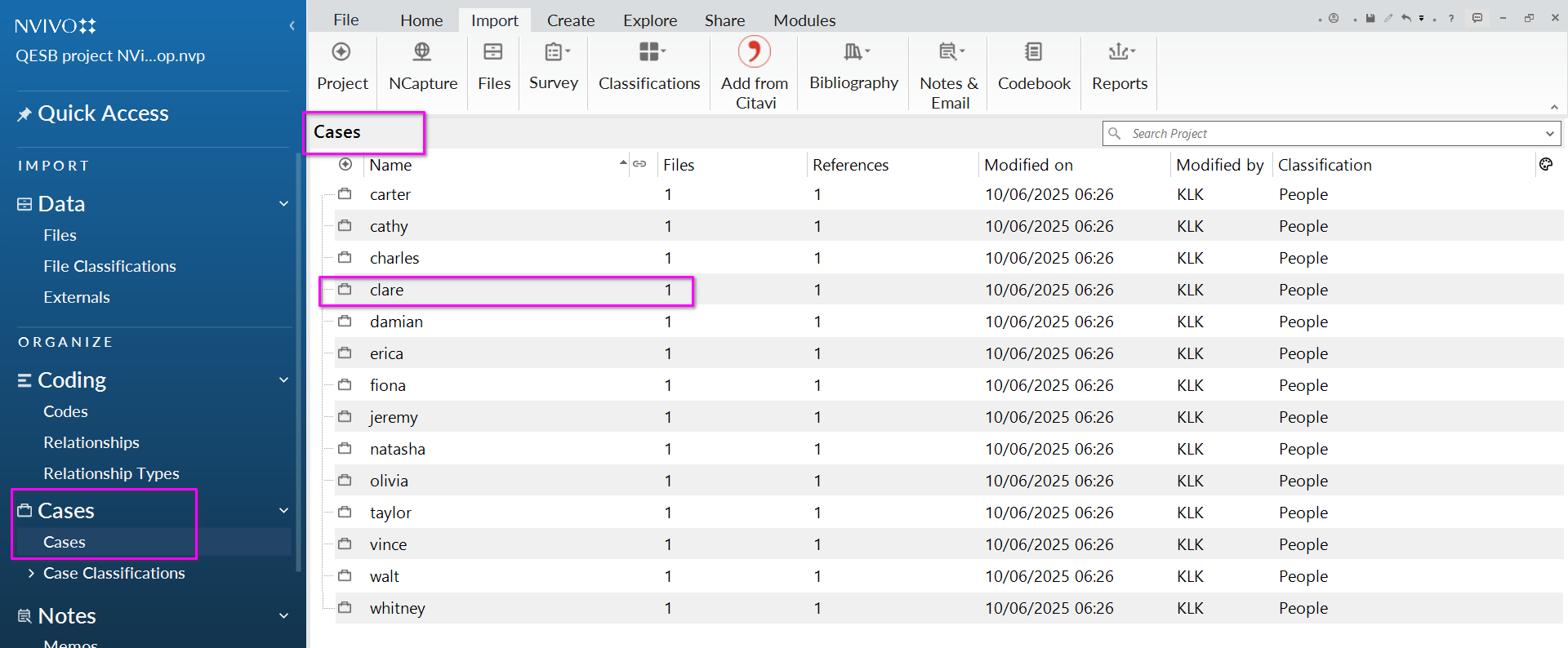
Task: Open File Classifications in the sidebar
Action: tap(109, 266)
